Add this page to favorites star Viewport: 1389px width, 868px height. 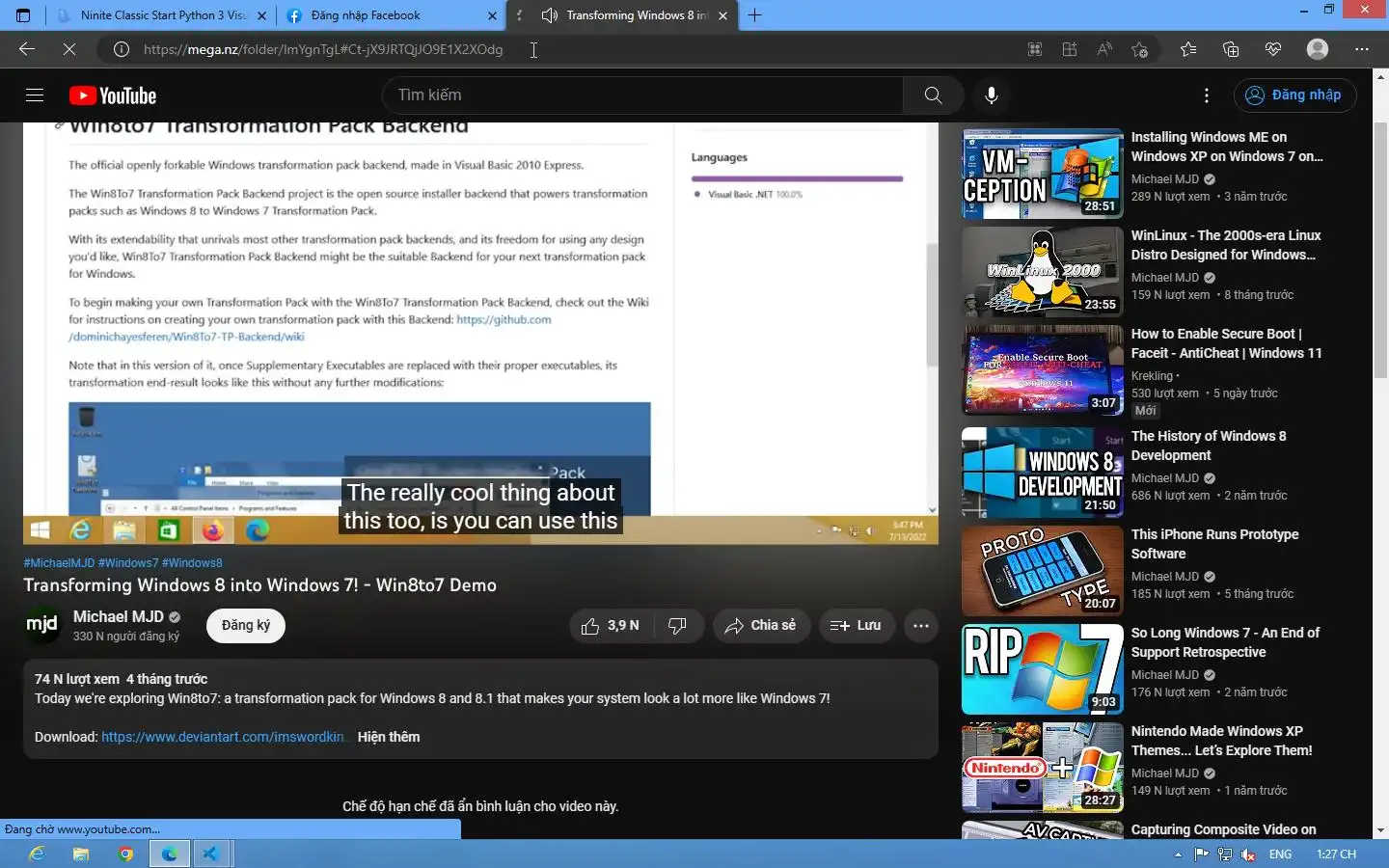pos(1139,49)
